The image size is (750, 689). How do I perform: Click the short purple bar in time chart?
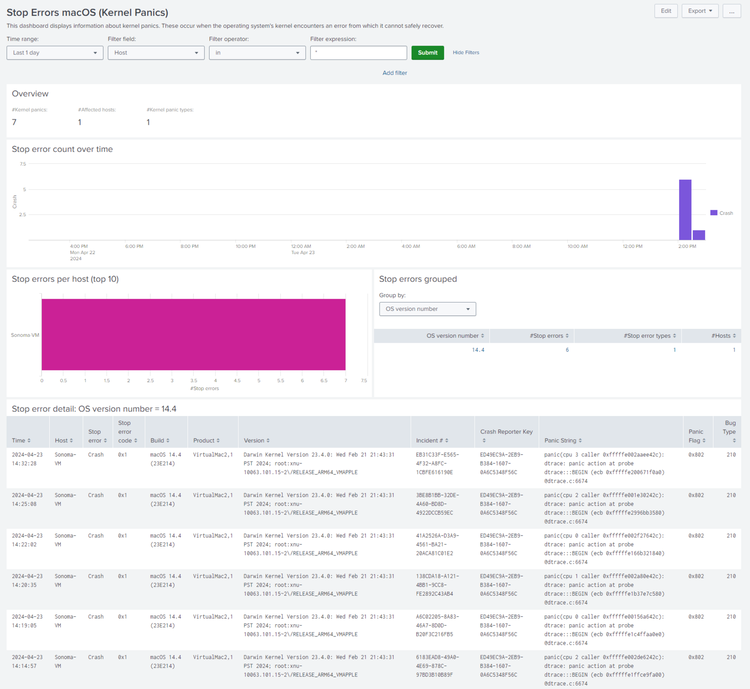click(699, 235)
